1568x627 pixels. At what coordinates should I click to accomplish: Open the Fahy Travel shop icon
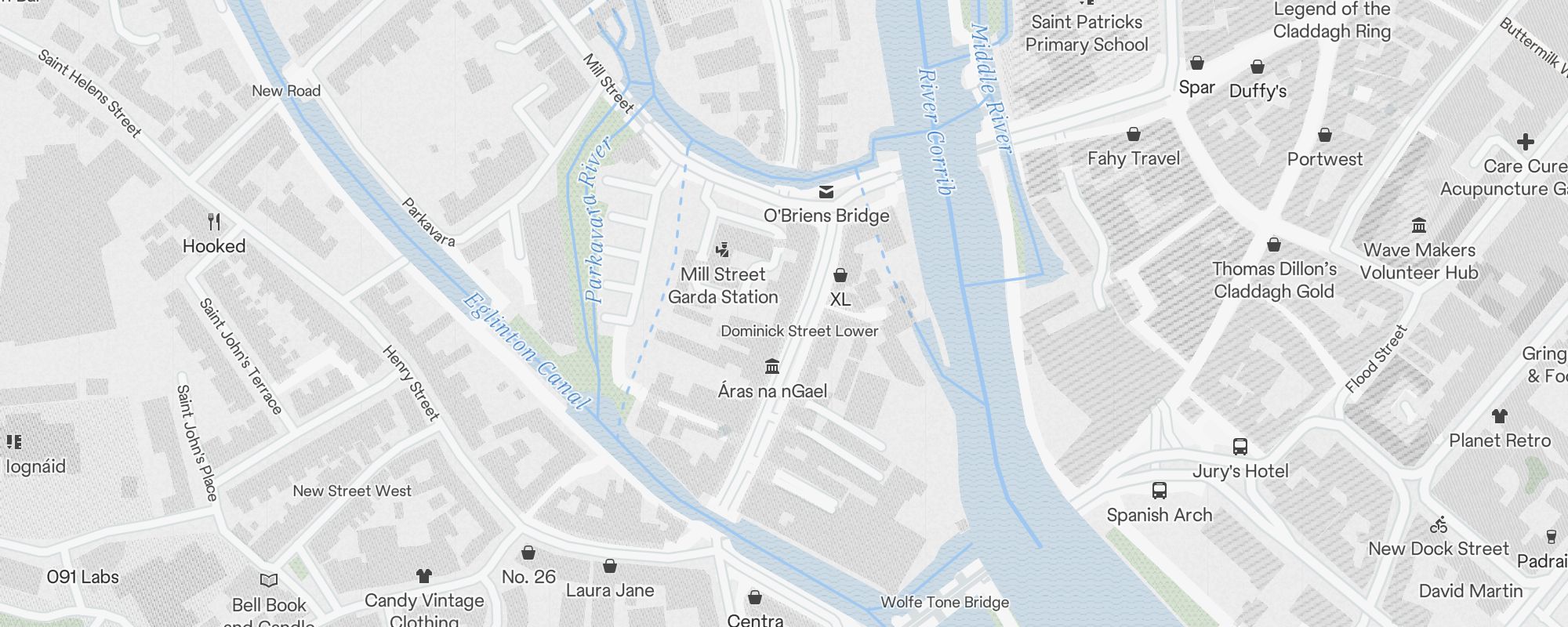click(x=1134, y=134)
